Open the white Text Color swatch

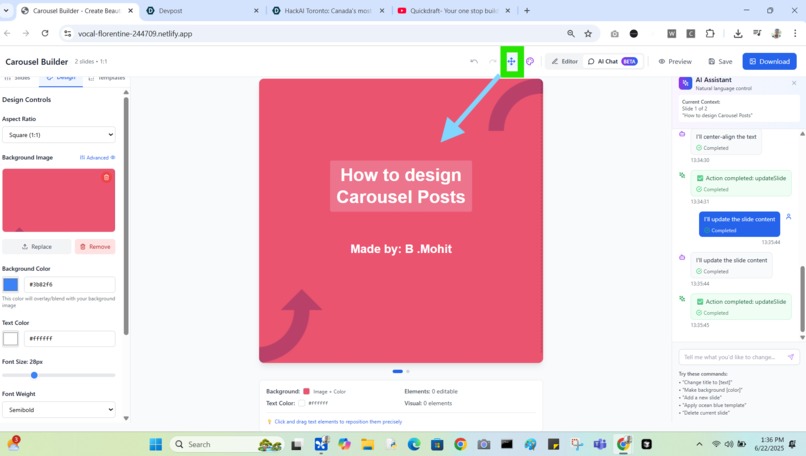click(10, 338)
